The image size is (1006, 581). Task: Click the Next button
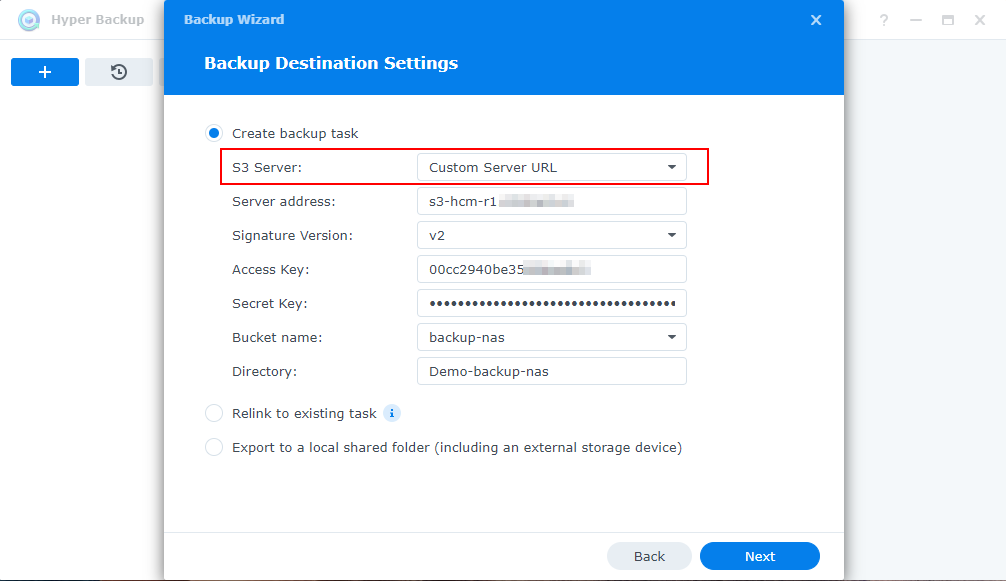coord(759,556)
